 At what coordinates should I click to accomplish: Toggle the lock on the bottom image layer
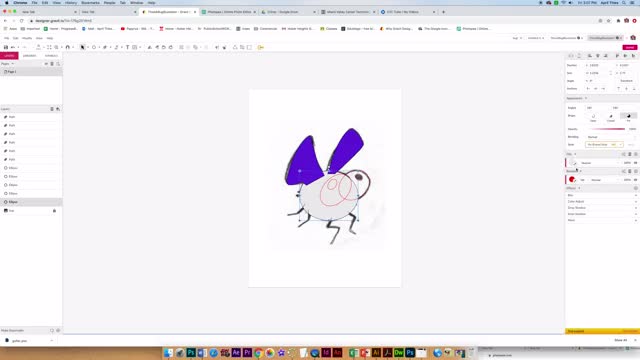54,211
